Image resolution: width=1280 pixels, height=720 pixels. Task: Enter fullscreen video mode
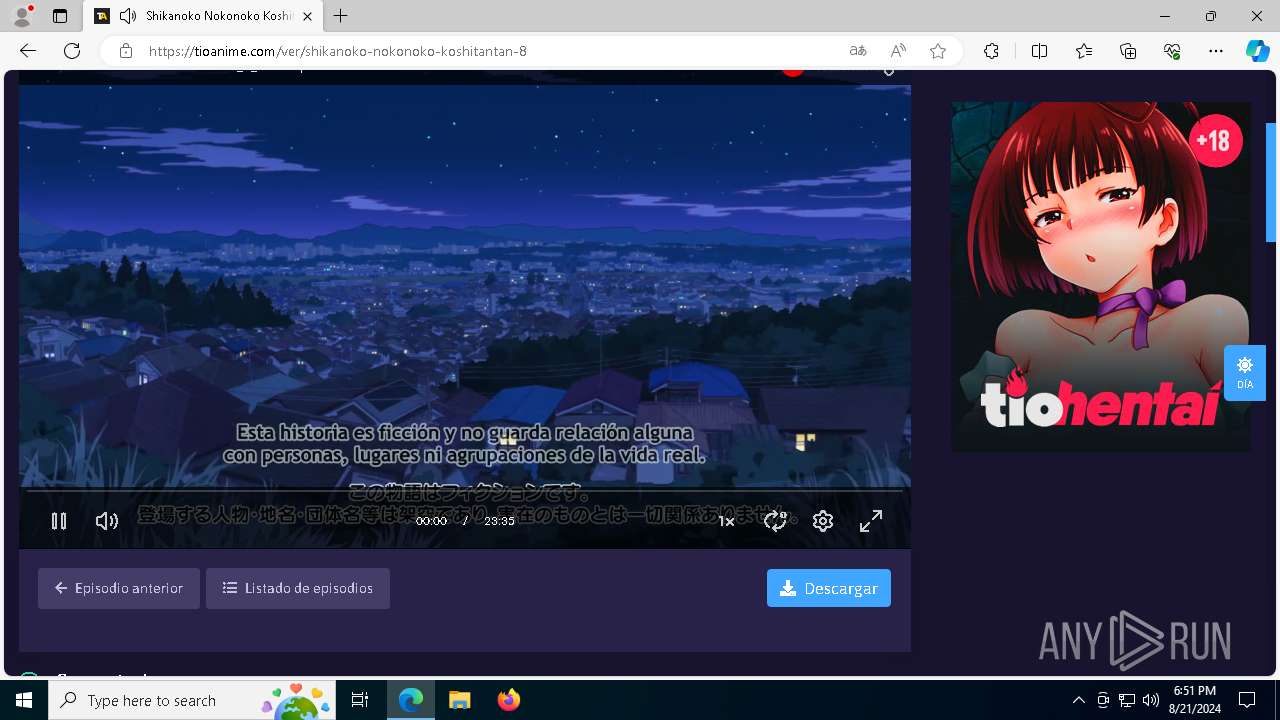(x=871, y=521)
